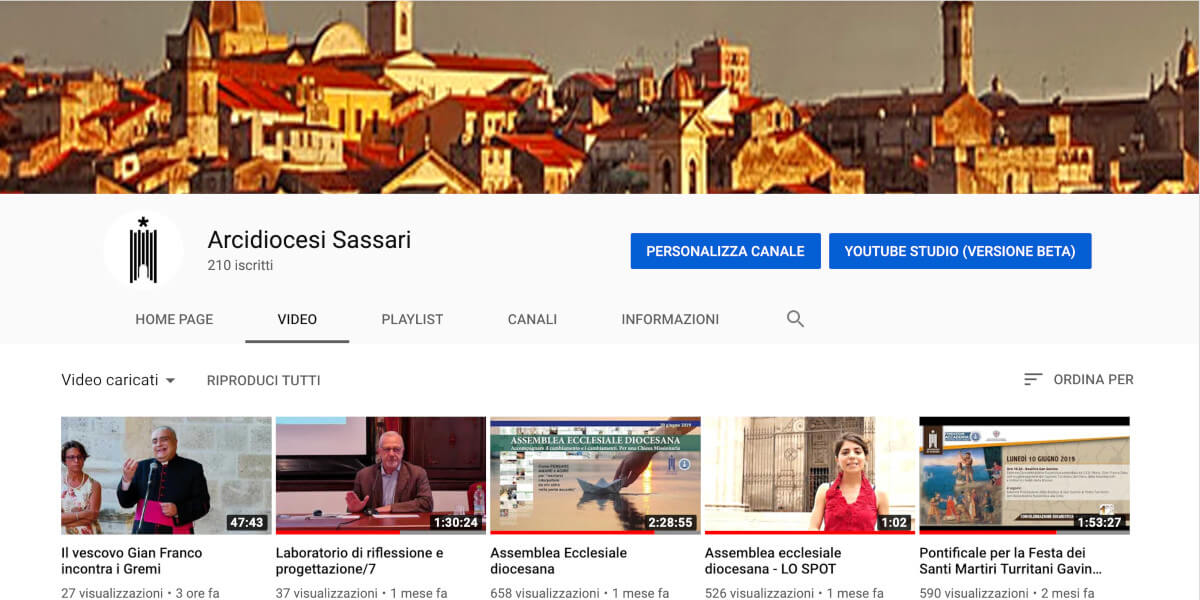Play the 1:30:24 Laboratorio video thumbnail
This screenshot has height=600, width=1200.
(380, 475)
